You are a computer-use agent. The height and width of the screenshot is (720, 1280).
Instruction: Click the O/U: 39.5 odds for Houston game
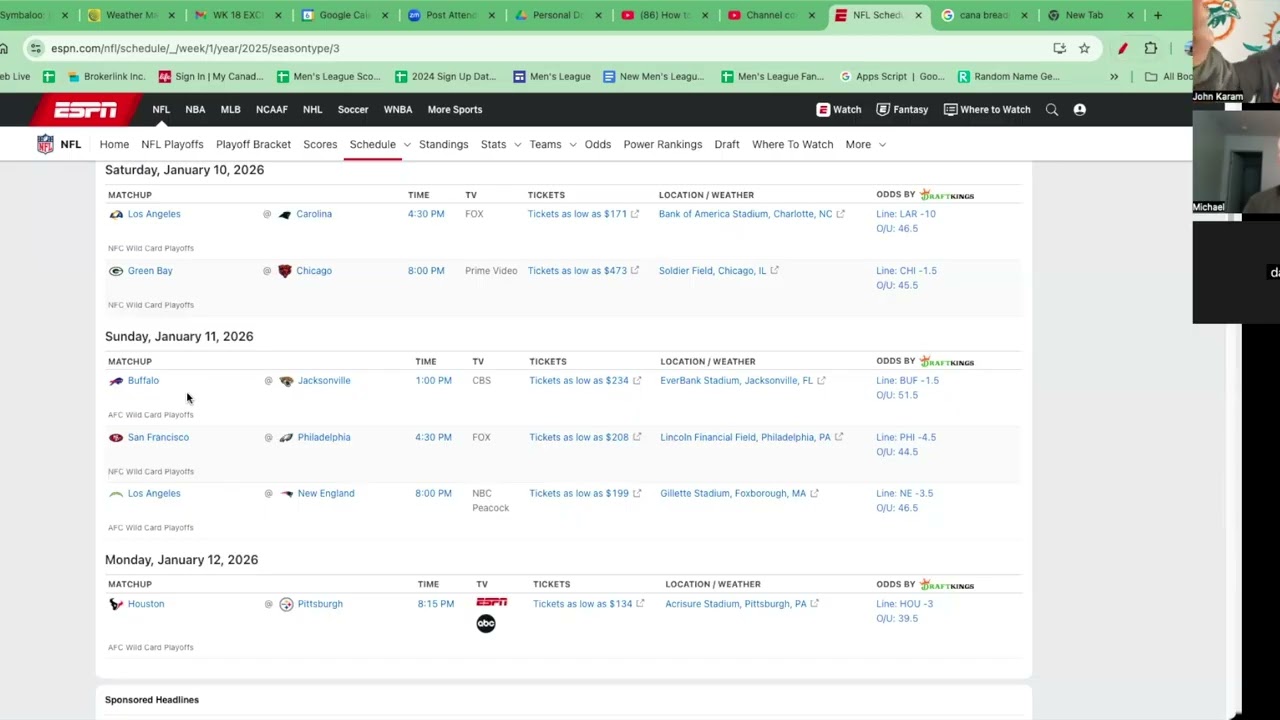pos(897,619)
